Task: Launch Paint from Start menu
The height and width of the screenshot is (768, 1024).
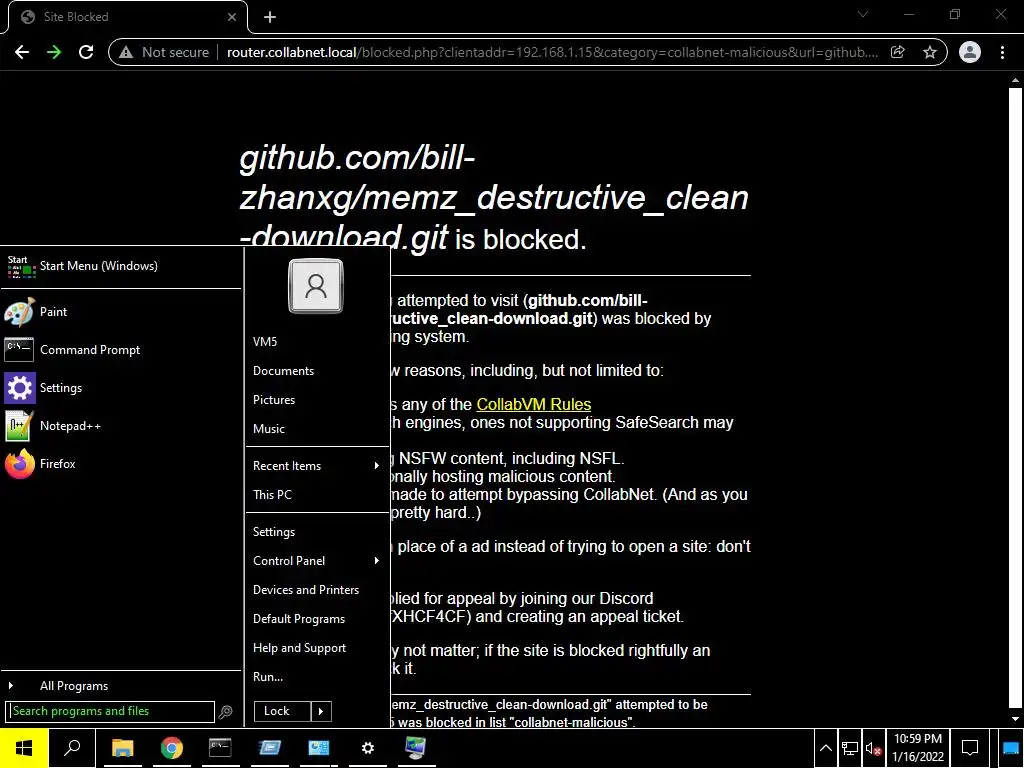Action: (x=121, y=312)
